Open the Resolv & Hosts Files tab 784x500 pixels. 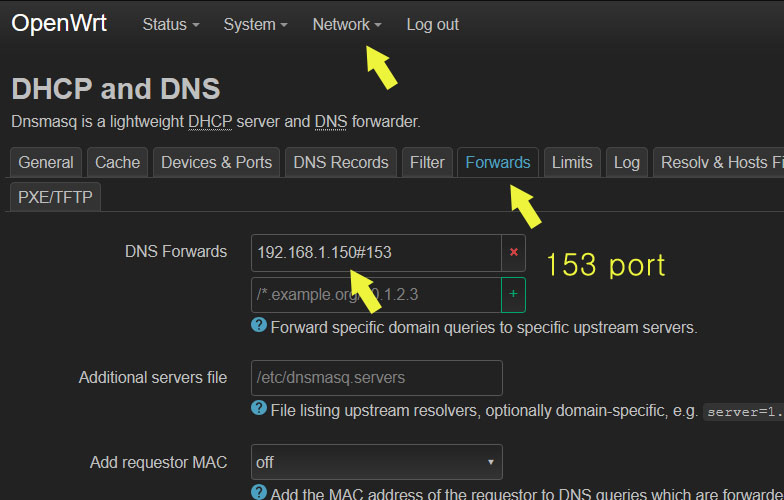tap(718, 162)
